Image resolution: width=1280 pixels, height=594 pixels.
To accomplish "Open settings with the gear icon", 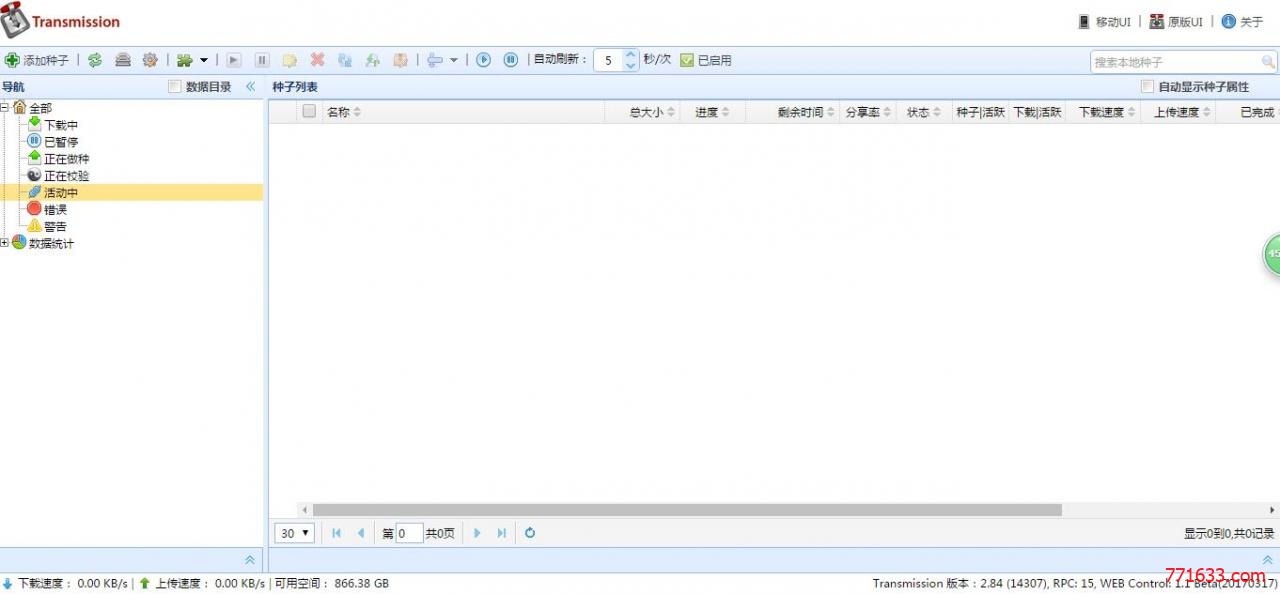I will [x=150, y=60].
